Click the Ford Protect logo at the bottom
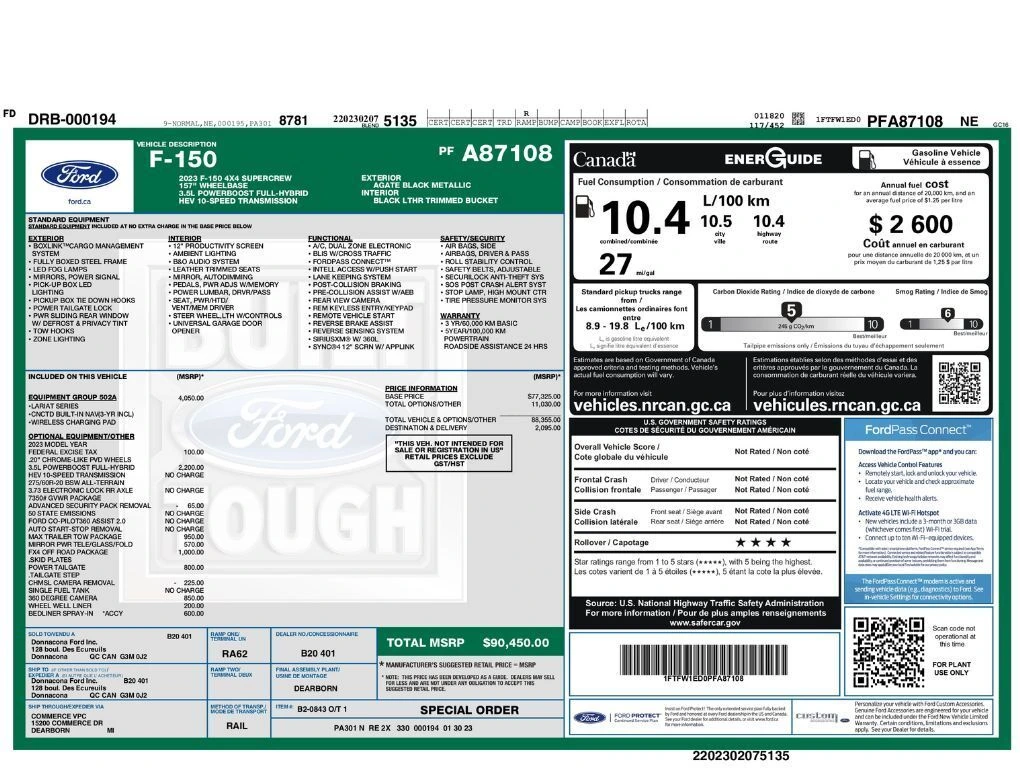 pyautogui.click(x=616, y=718)
